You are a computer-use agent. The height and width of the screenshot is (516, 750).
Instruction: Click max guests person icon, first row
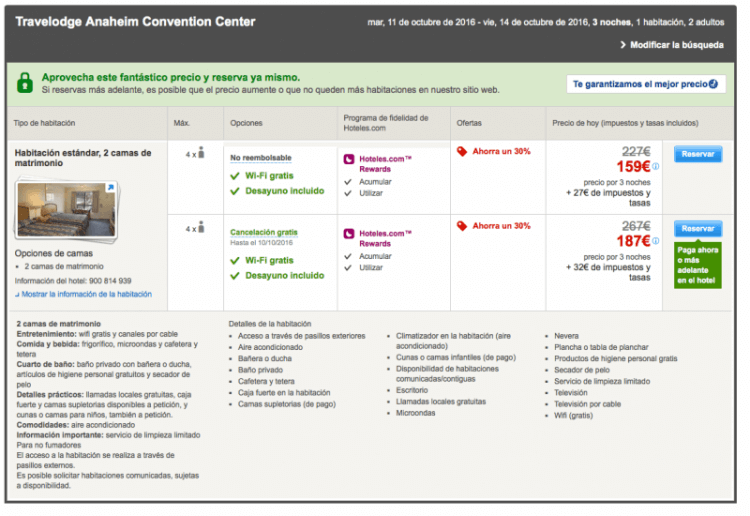pos(201,153)
